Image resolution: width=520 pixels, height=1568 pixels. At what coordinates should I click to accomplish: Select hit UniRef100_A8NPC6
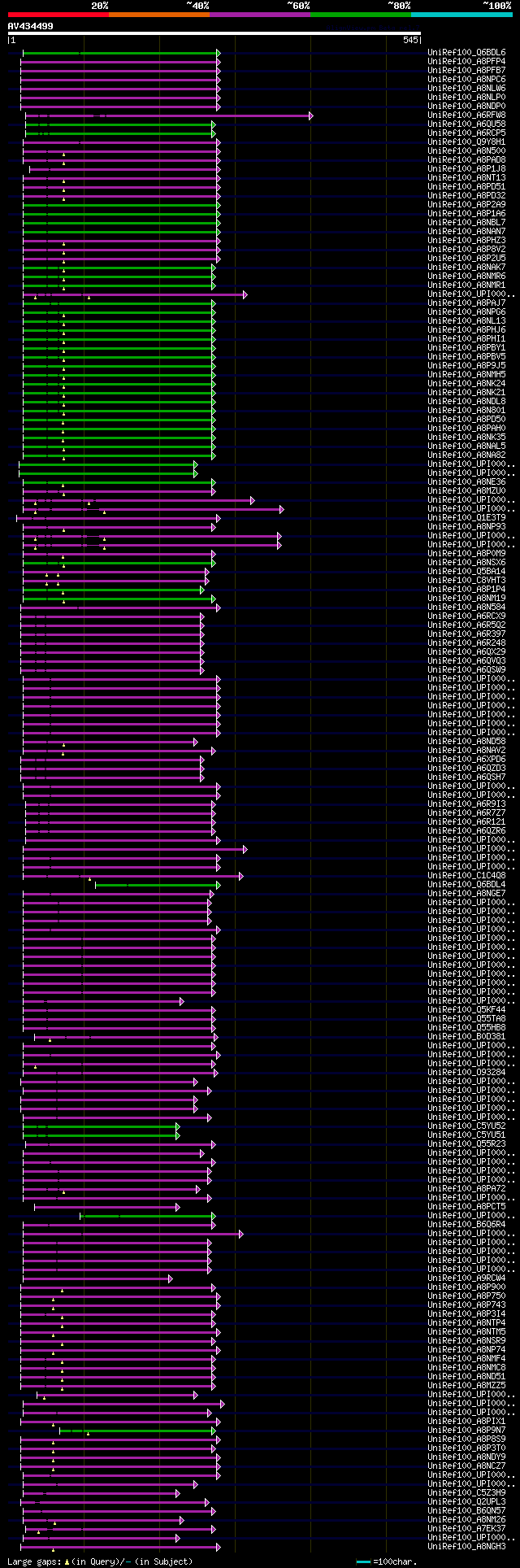[466, 79]
